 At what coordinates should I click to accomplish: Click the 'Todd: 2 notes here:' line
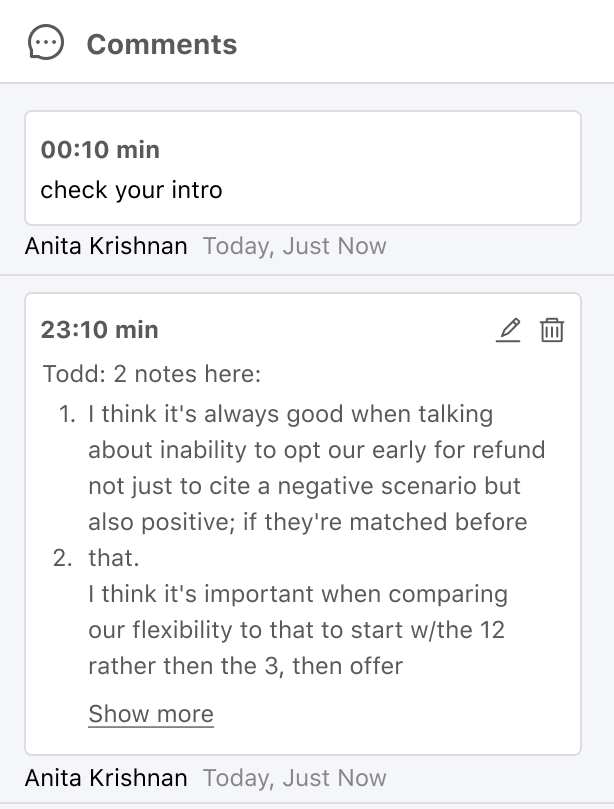[x=151, y=374]
